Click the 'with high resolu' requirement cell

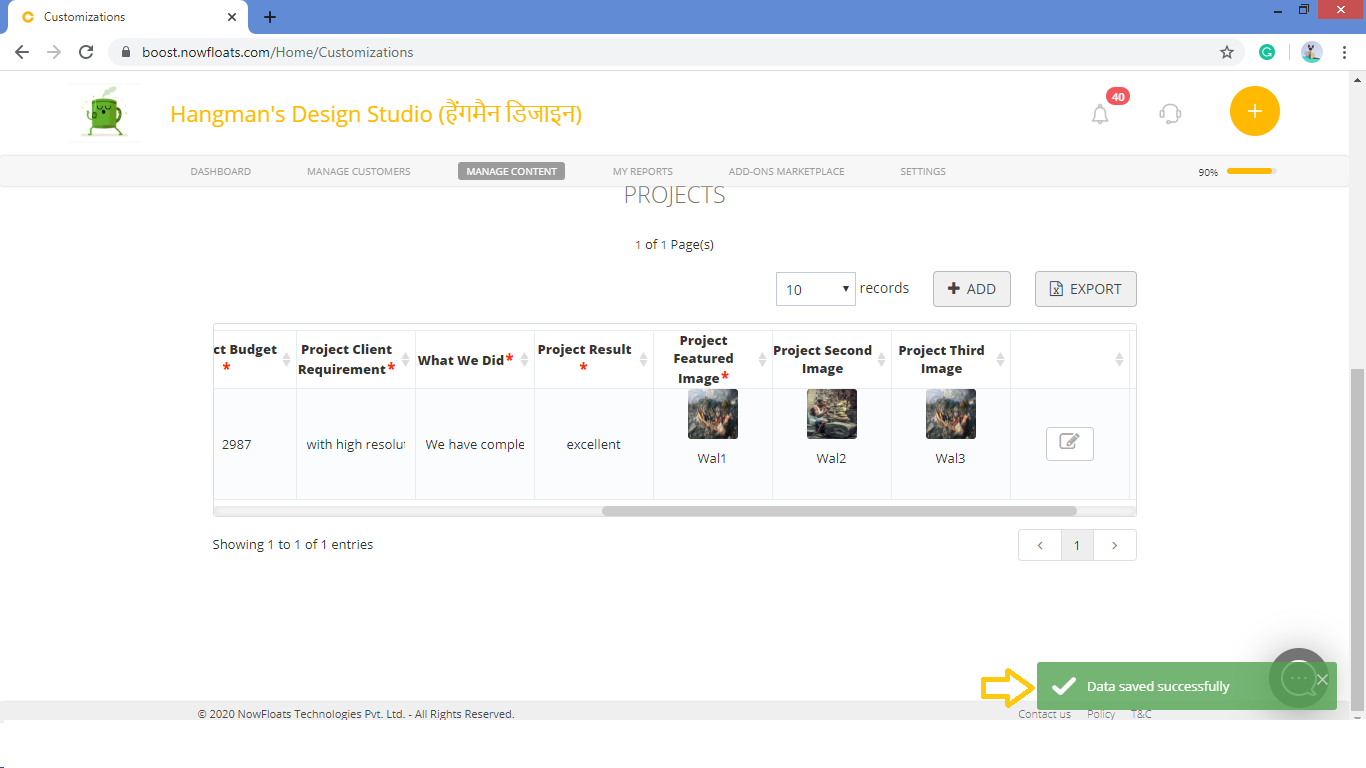click(x=356, y=445)
